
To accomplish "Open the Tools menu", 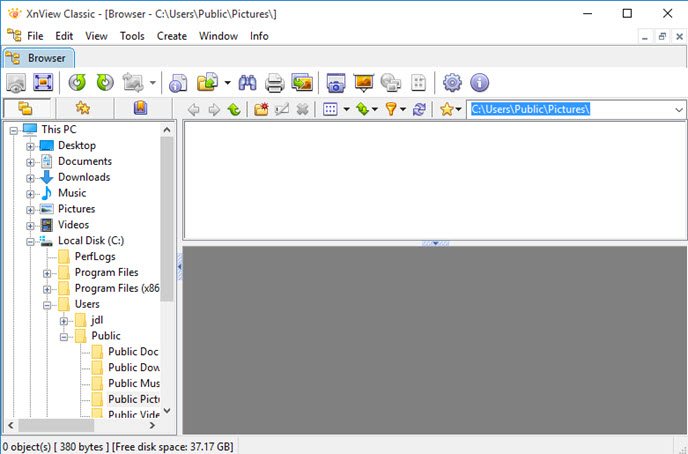I will [132, 36].
